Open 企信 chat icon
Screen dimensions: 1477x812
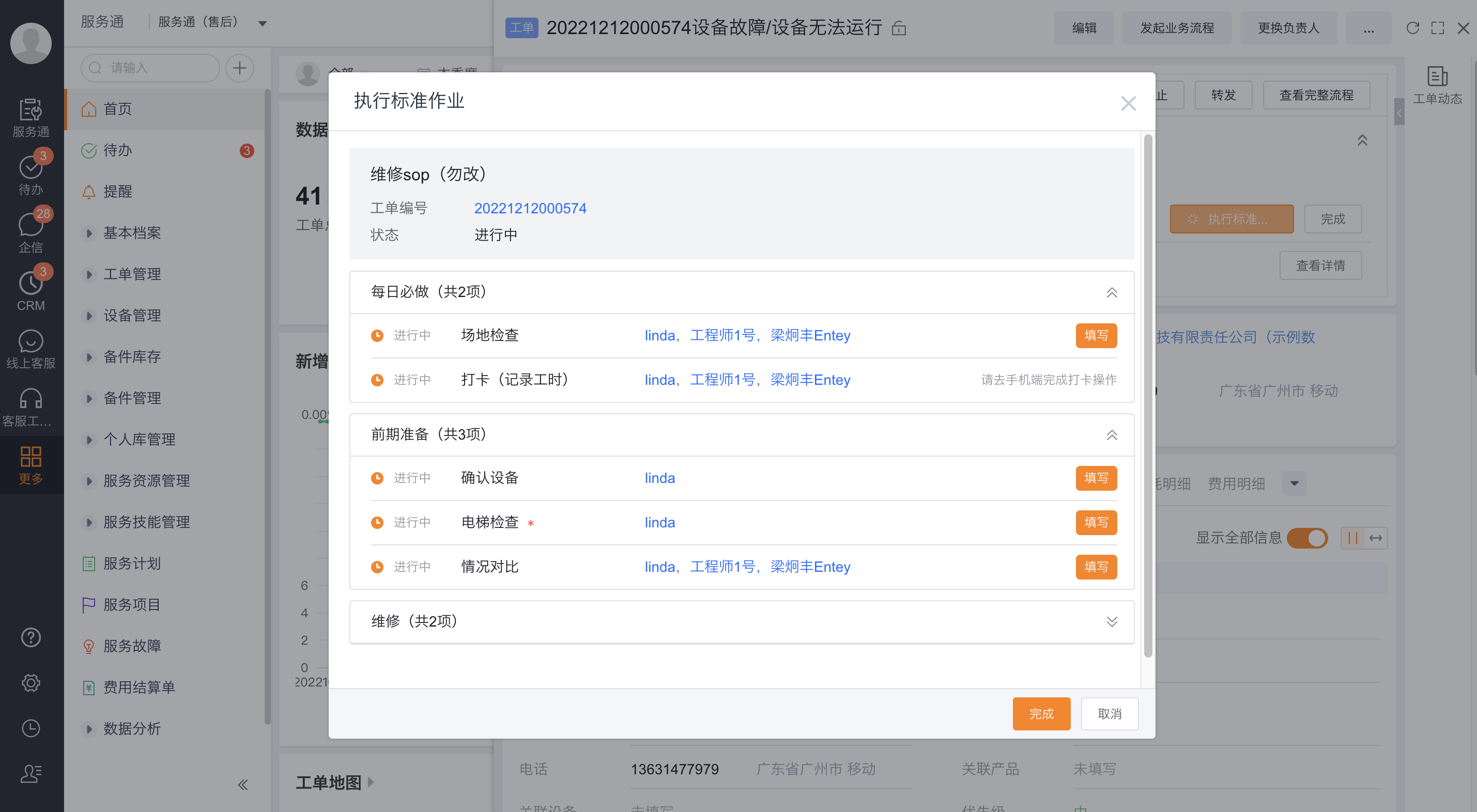pos(30,232)
